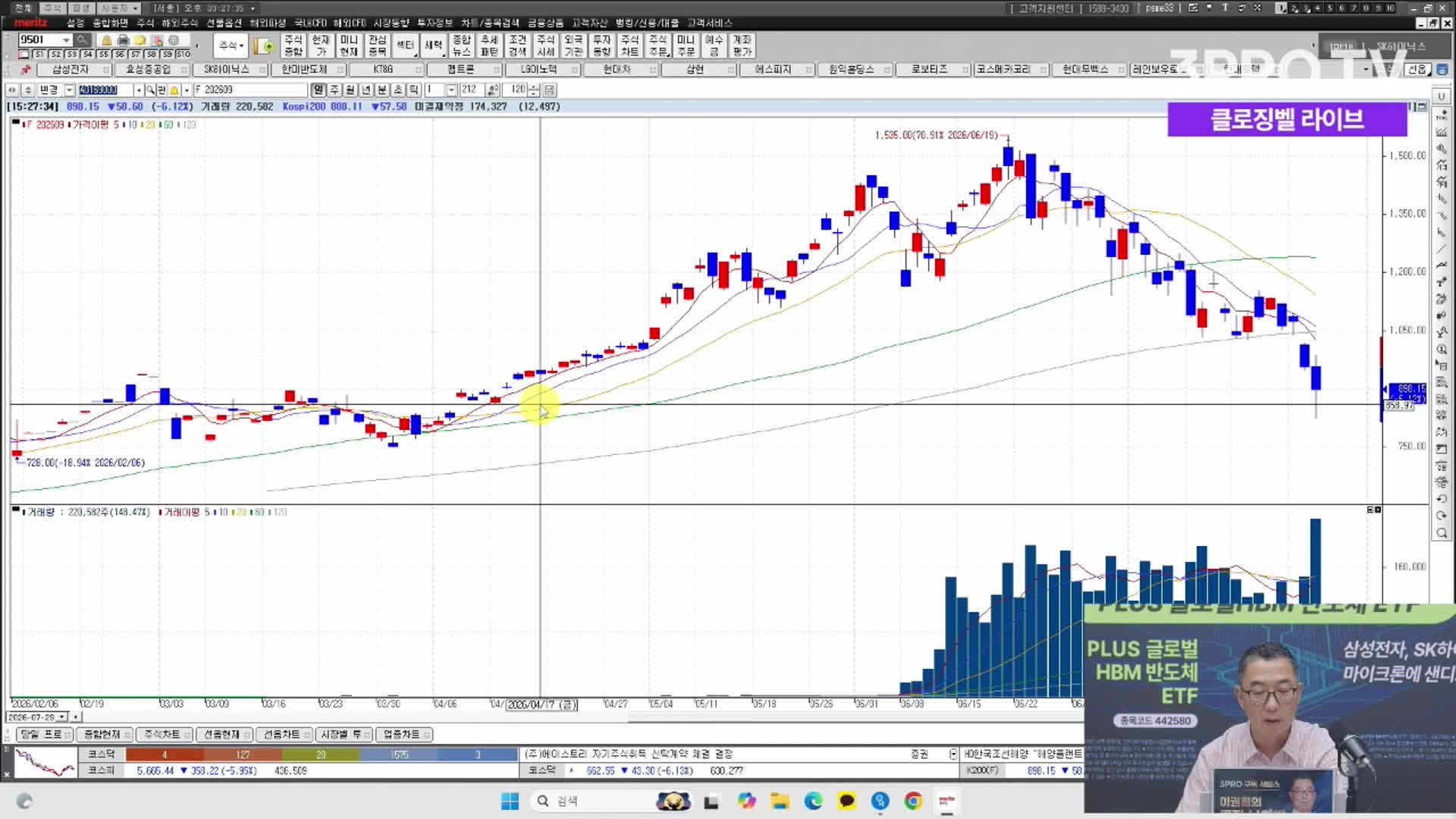Image resolution: width=1456 pixels, height=819 pixels.
Task: Select the 틱 tick period toggle
Action: tap(414, 89)
